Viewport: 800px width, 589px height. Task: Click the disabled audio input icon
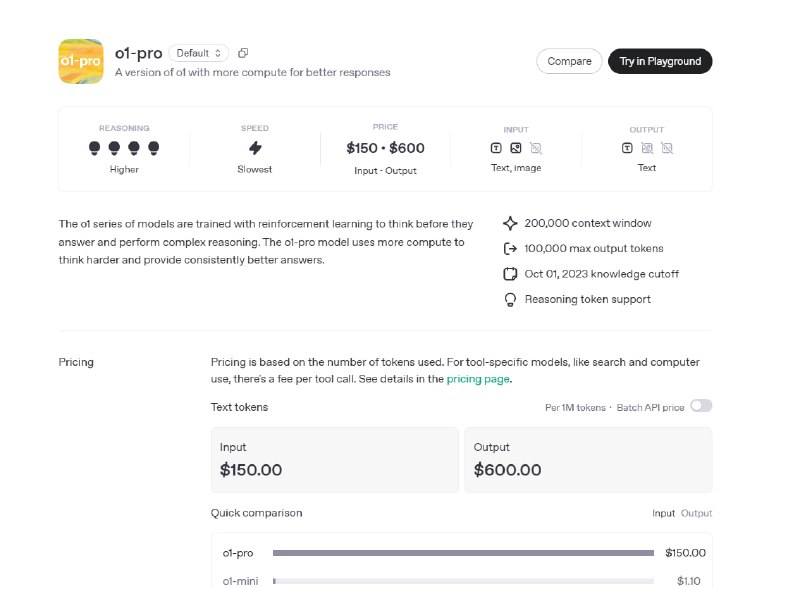point(536,148)
